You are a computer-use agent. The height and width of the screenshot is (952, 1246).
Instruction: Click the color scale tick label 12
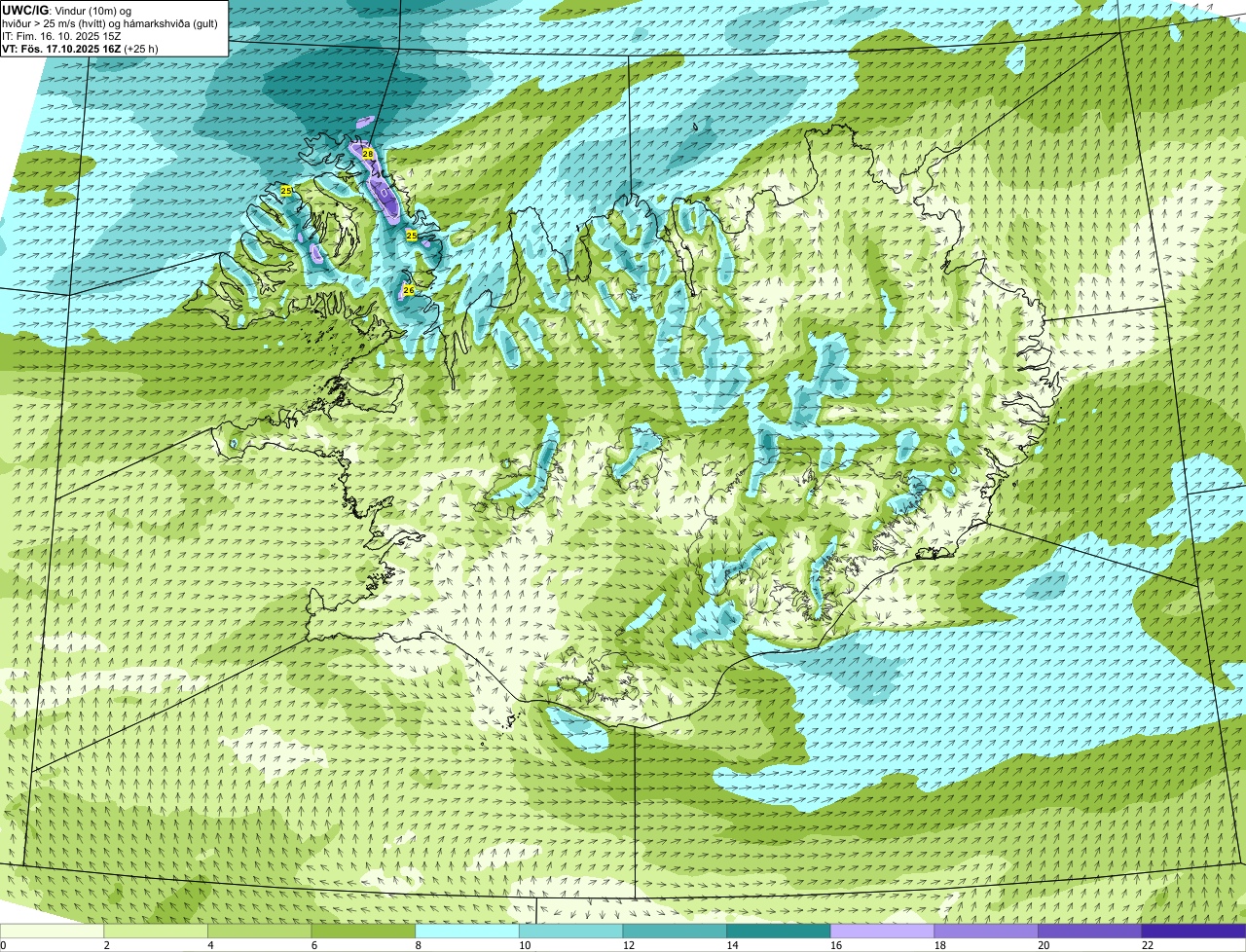[x=629, y=944]
